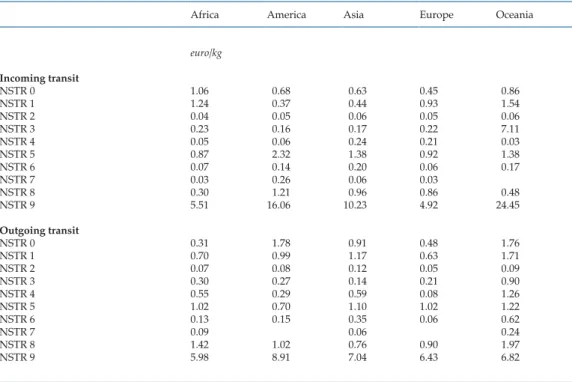572x382 pixels.
Task: Click the value 0.17 in Oceania column
Action: coord(510,167)
